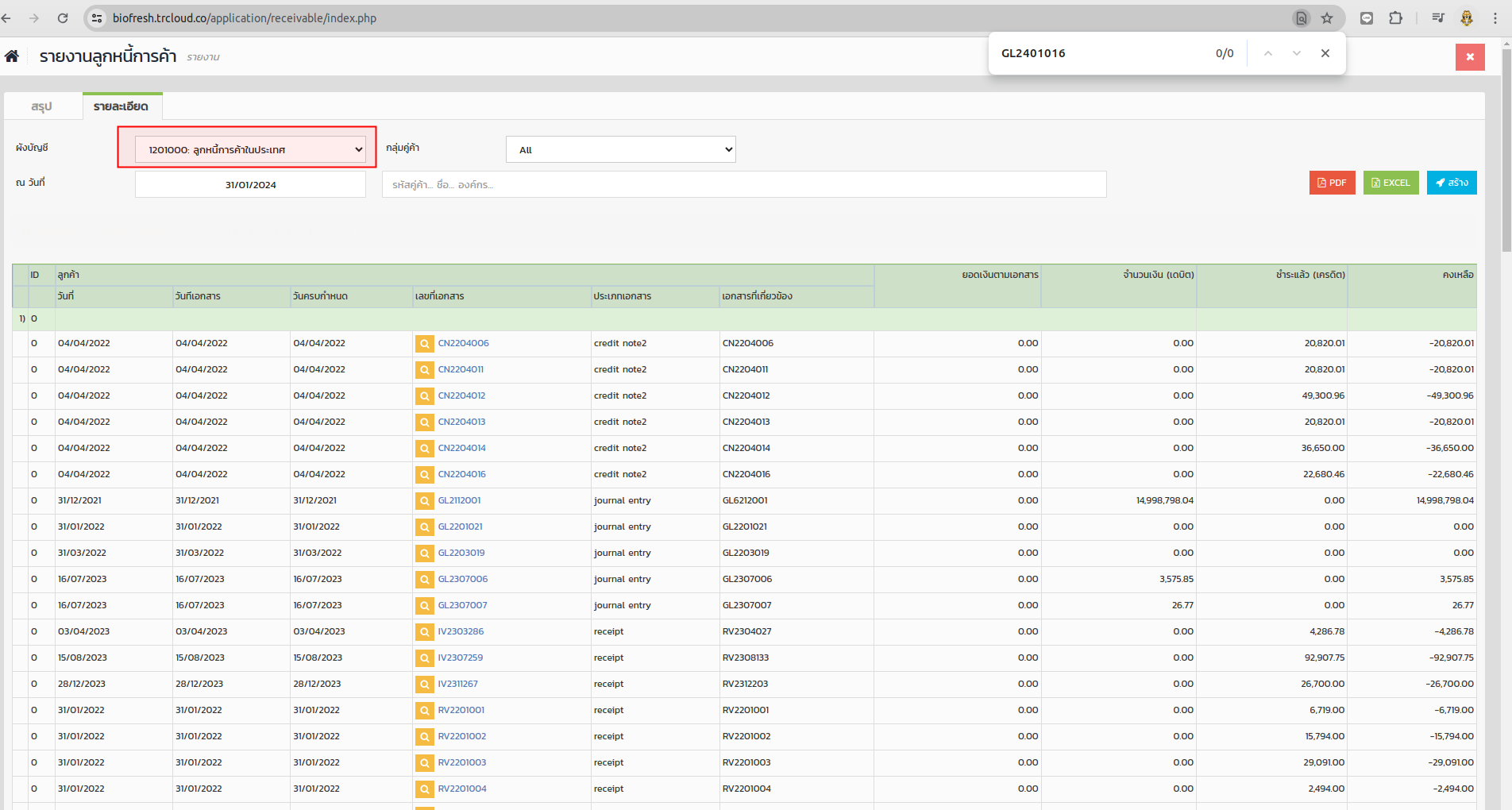Focus the partner code search field
The width and height of the screenshot is (1512, 810).
(744, 184)
